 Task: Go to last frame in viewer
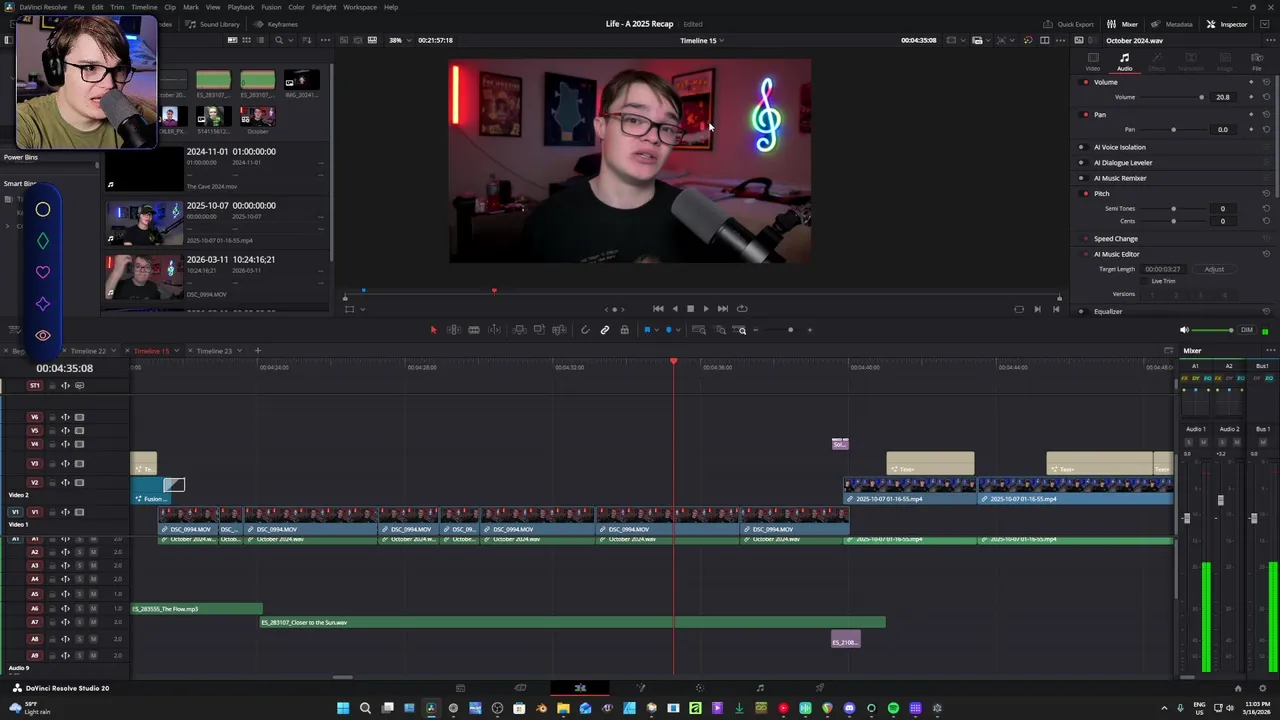722,309
